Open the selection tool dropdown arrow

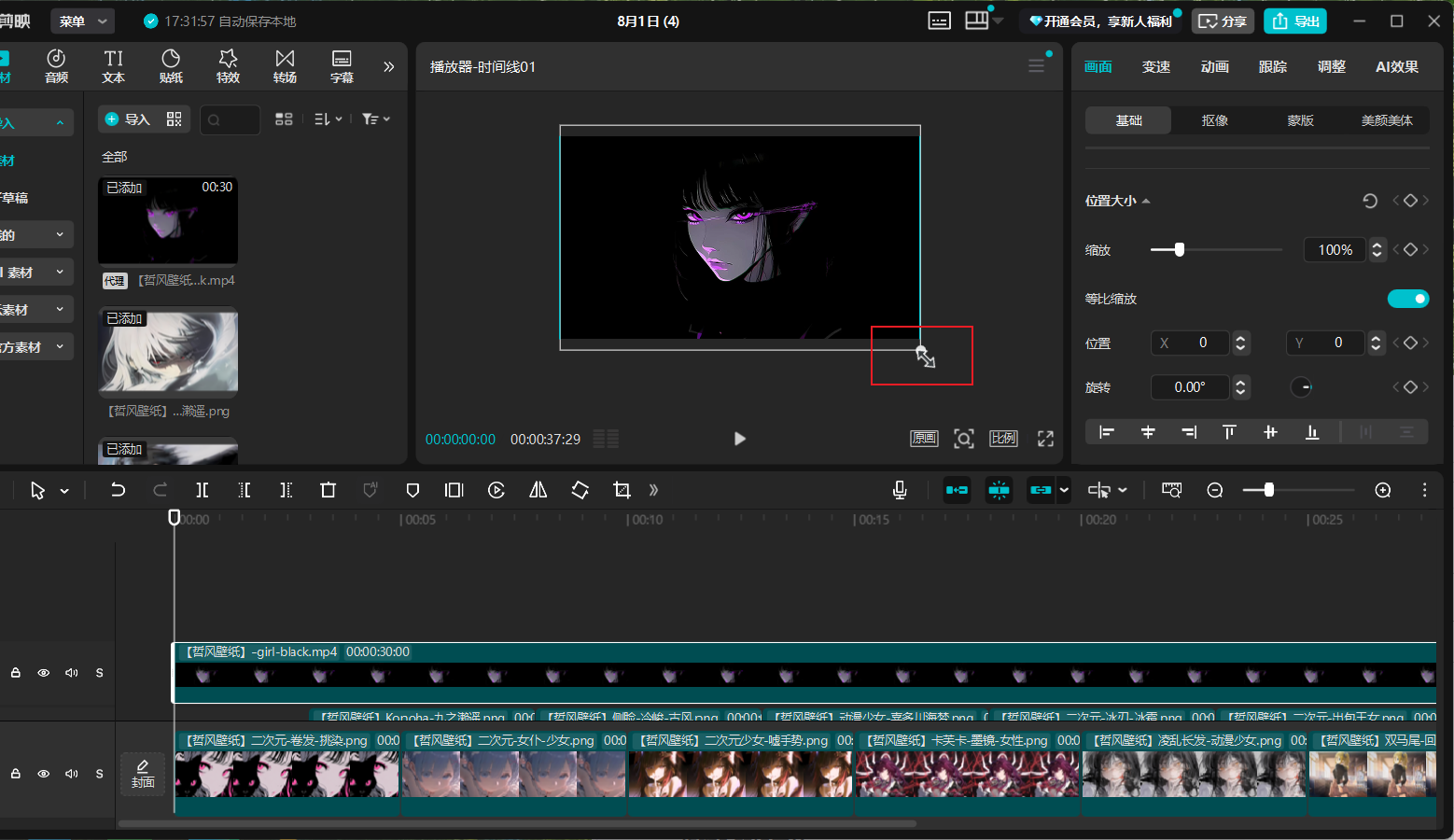[x=64, y=491]
